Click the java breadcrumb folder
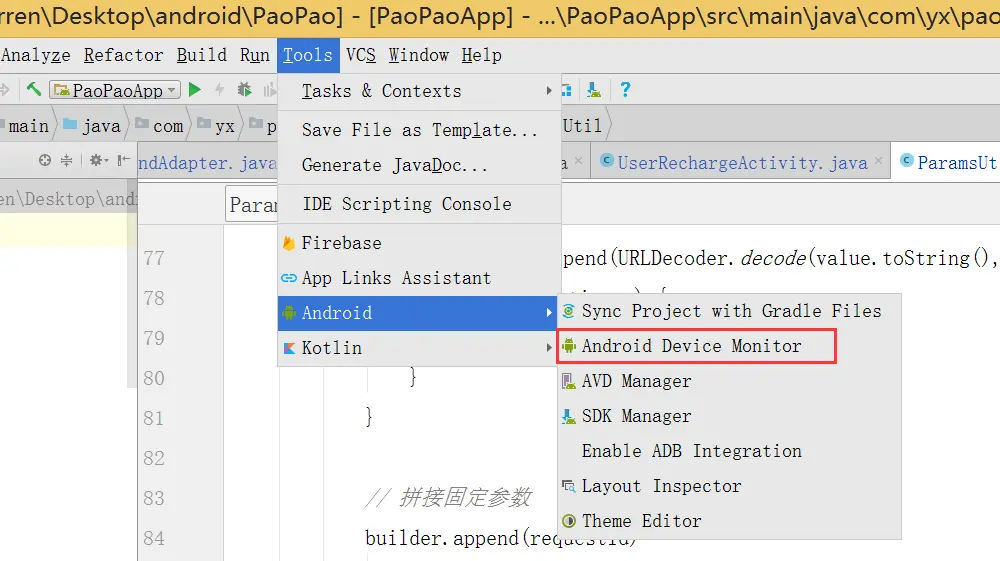Viewport: 1000px width, 561px height. (x=92, y=126)
